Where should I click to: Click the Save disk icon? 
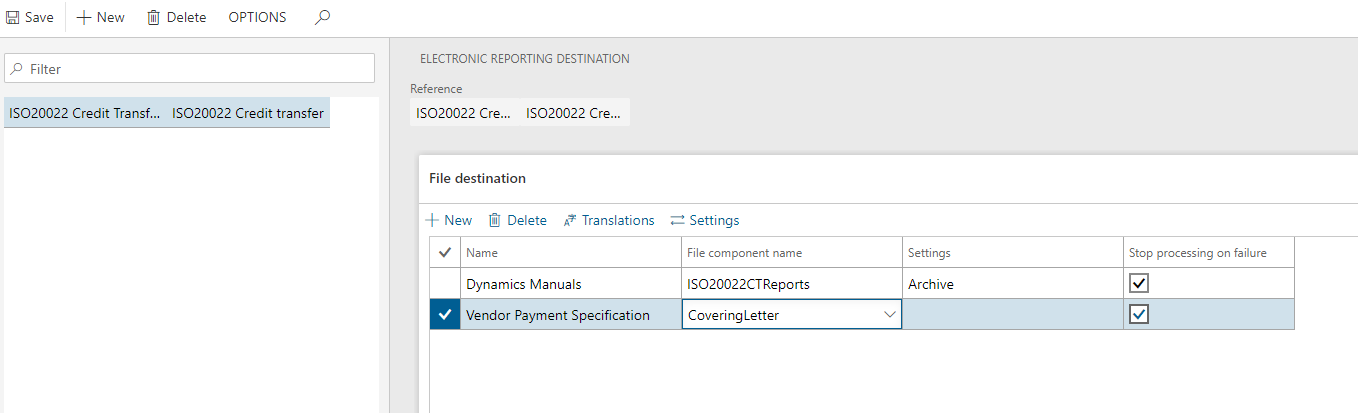(x=13, y=18)
